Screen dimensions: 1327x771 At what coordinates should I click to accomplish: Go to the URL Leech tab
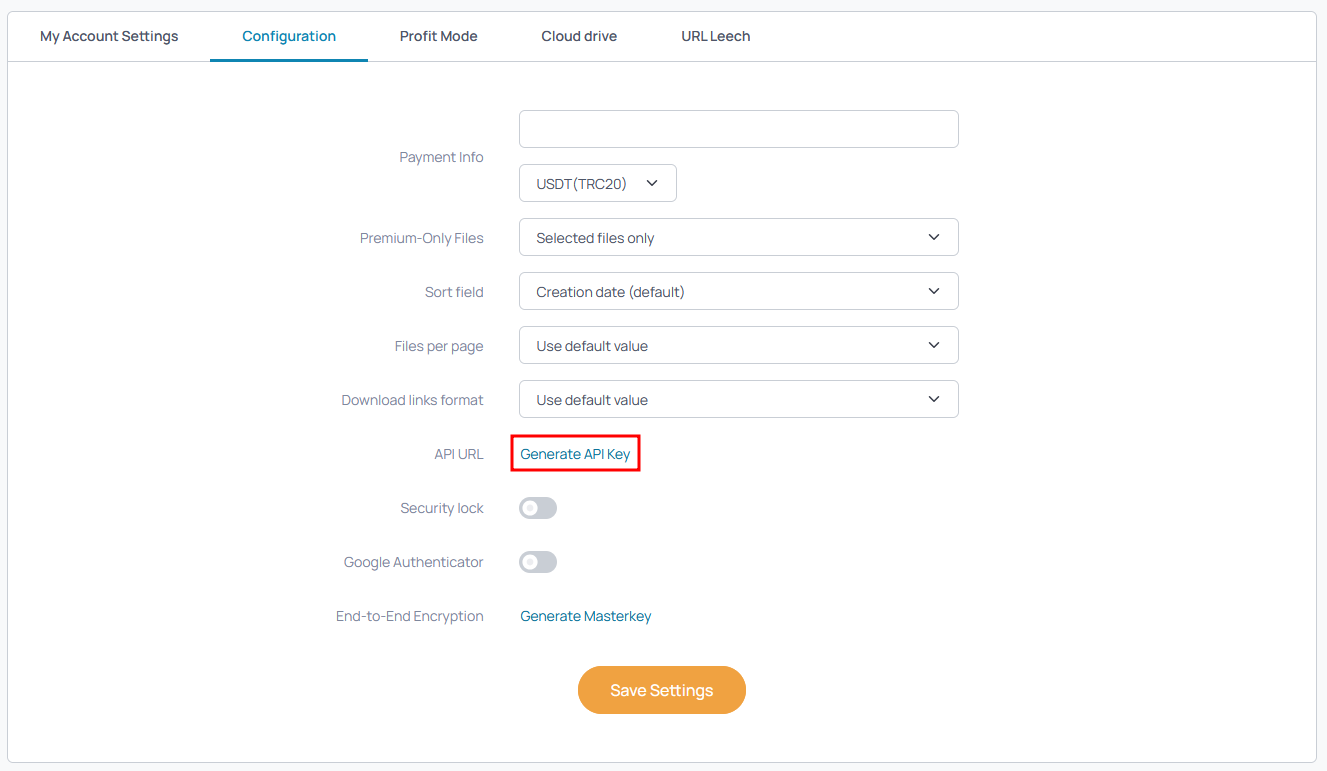[x=716, y=36]
